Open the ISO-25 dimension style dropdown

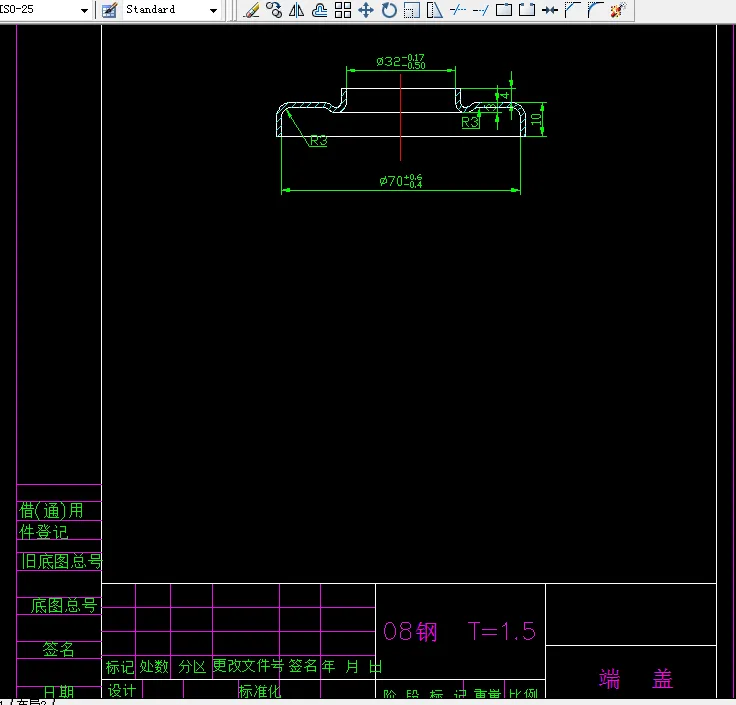click(84, 10)
